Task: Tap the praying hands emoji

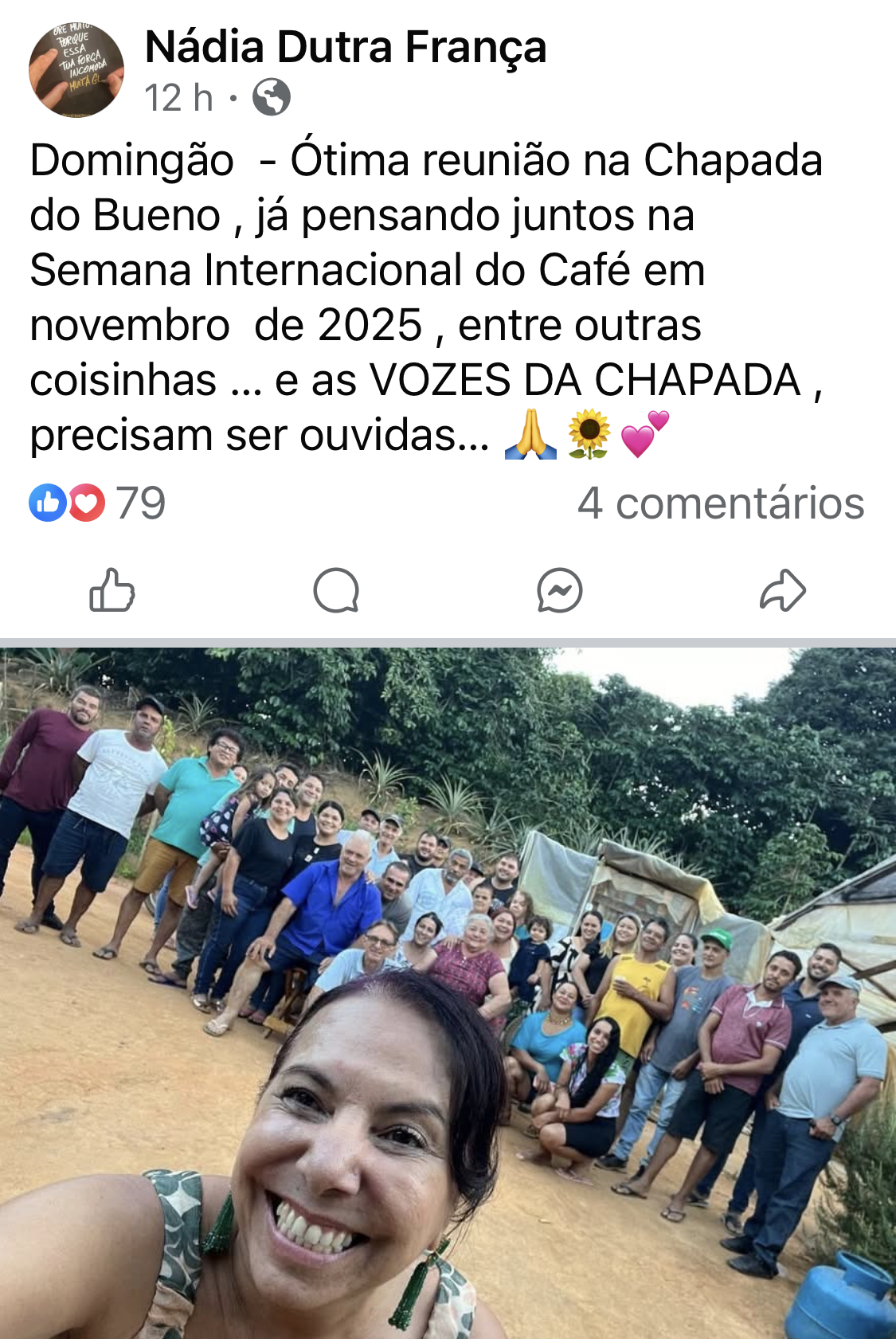Action: tap(530, 435)
